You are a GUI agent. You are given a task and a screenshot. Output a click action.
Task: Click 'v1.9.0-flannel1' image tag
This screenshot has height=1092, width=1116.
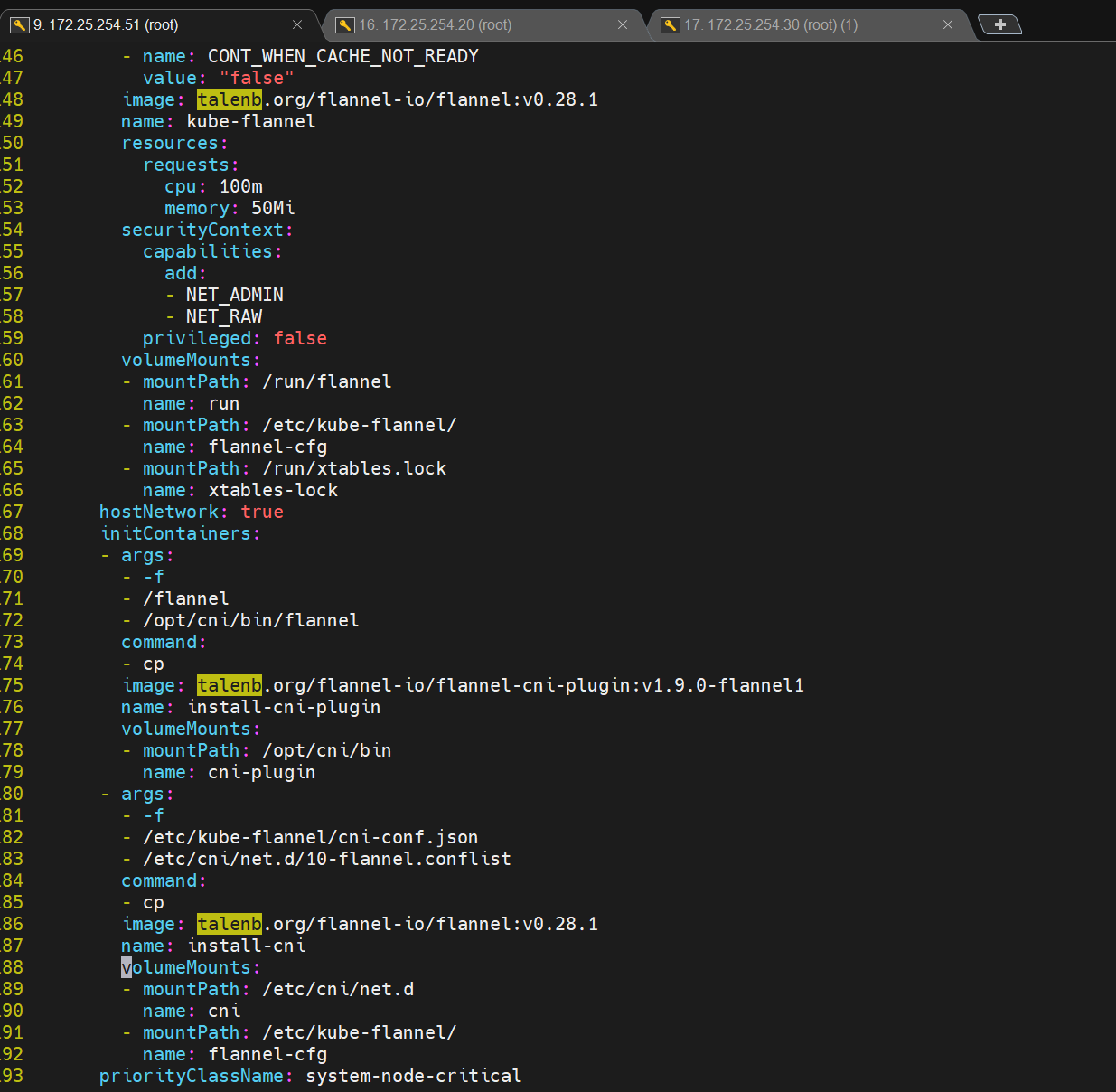pyautogui.click(x=723, y=685)
